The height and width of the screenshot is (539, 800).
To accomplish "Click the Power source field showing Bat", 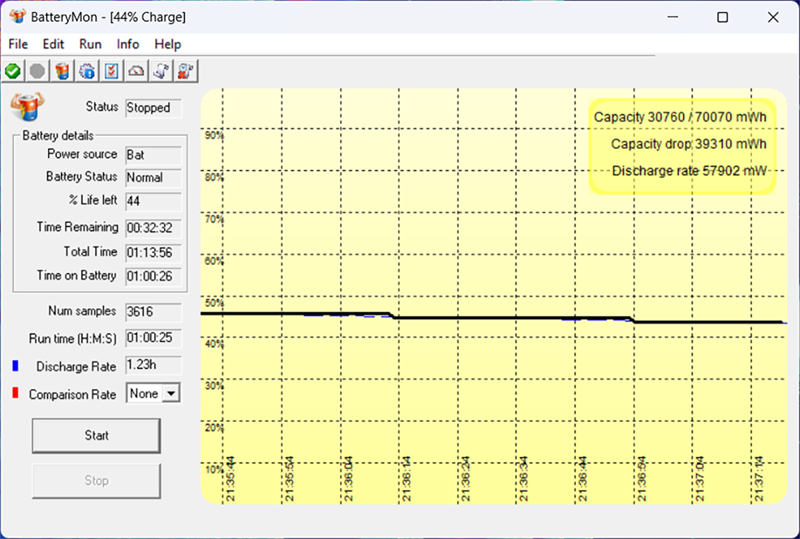I will coord(153,155).
